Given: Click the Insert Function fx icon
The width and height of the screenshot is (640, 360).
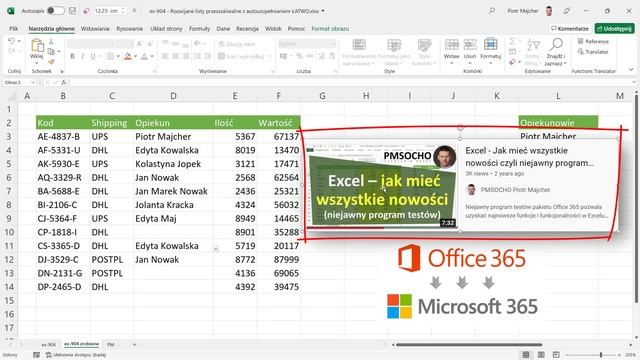Looking at the screenshot, I should pos(64,82).
